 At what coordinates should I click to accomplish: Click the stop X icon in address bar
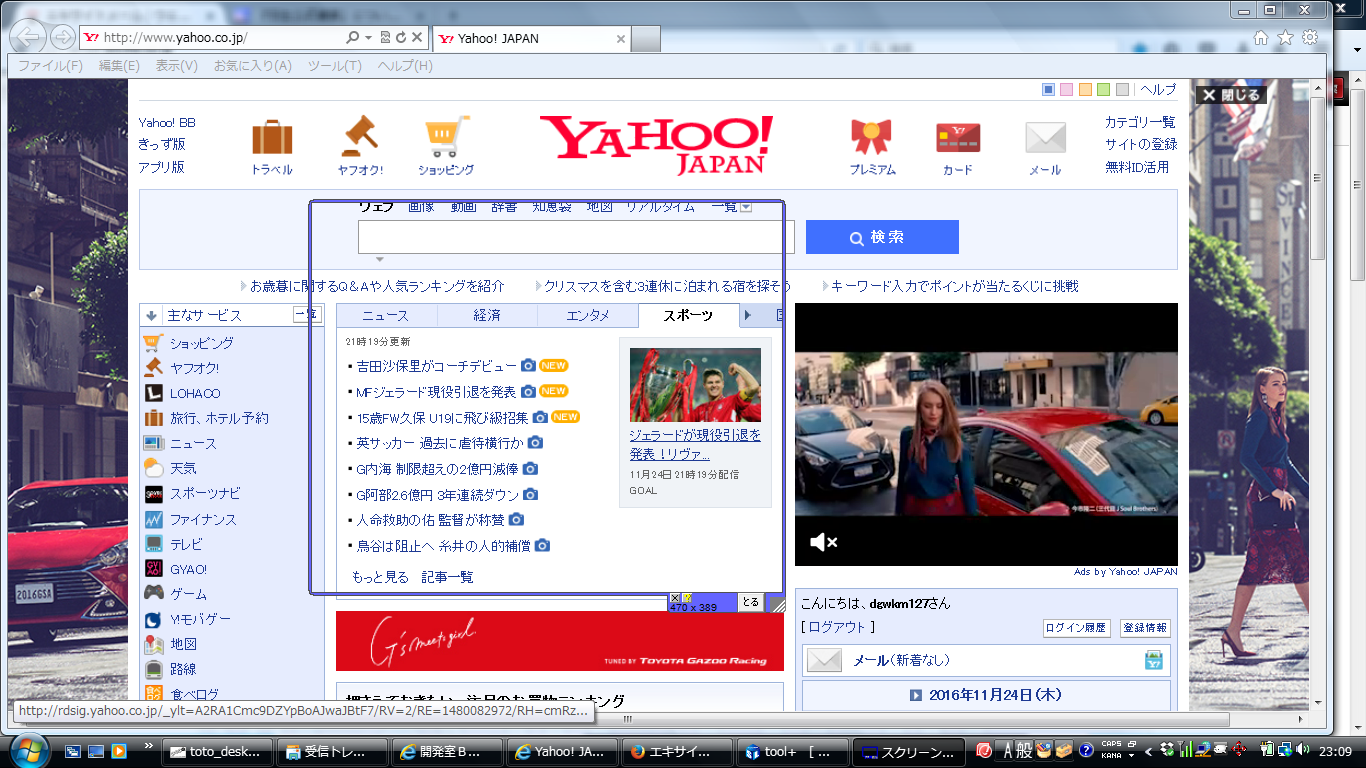417,38
